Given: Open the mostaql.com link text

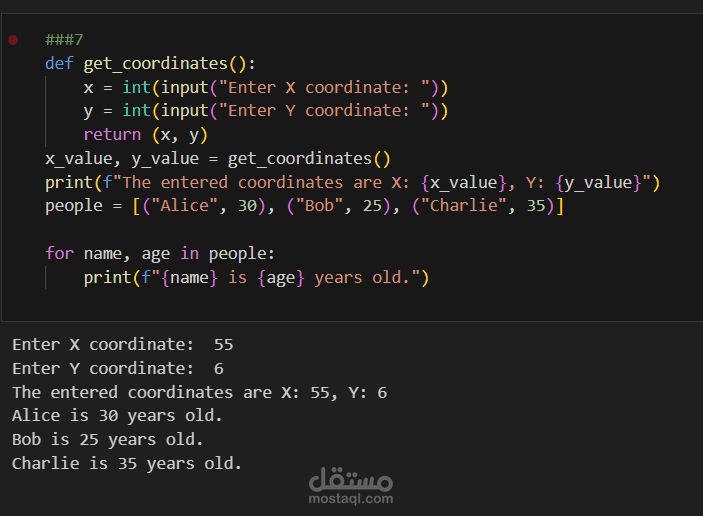Looking at the screenshot, I should (x=351, y=499).
